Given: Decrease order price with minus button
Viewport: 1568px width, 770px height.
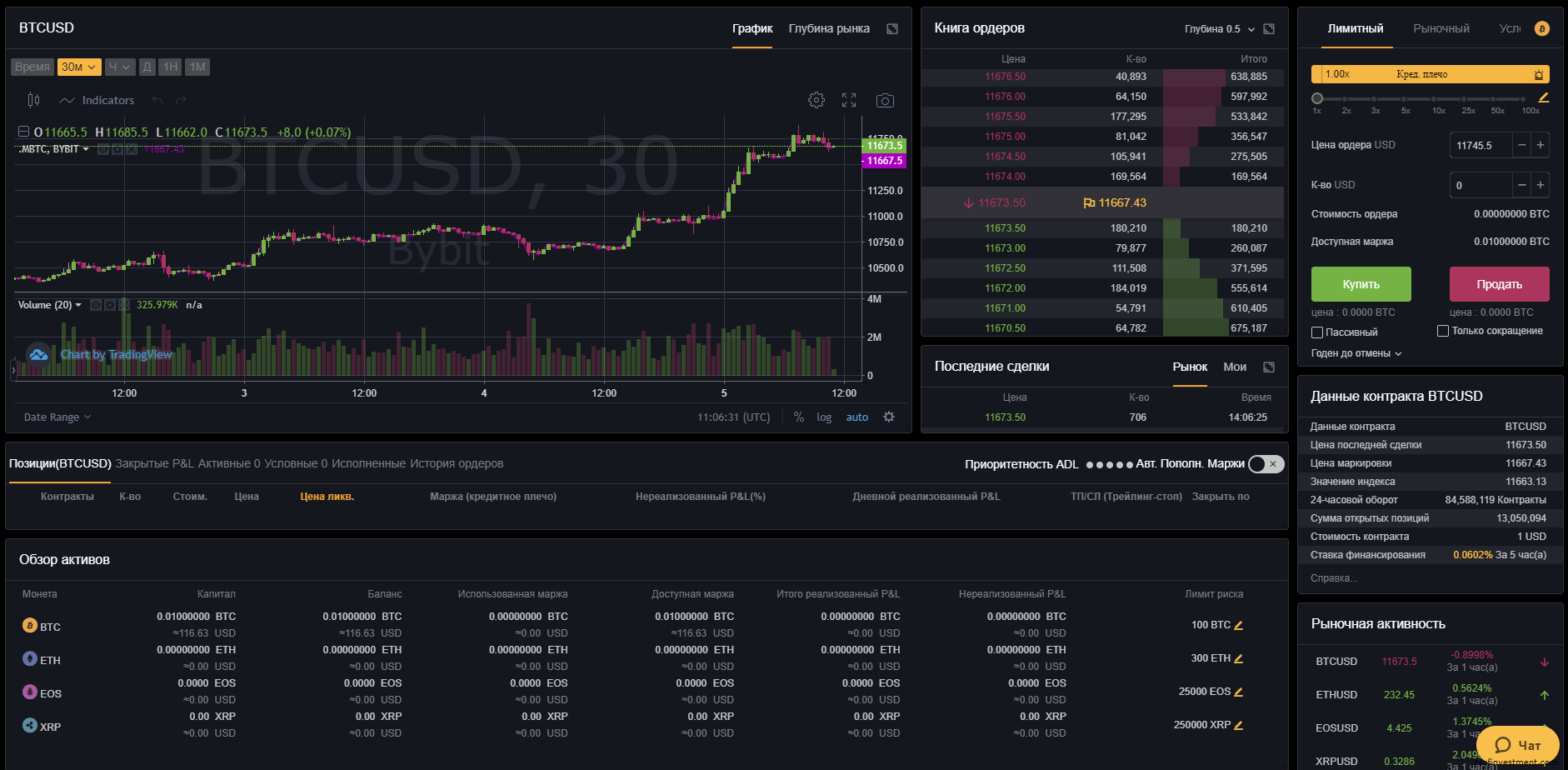Looking at the screenshot, I should 1522,145.
